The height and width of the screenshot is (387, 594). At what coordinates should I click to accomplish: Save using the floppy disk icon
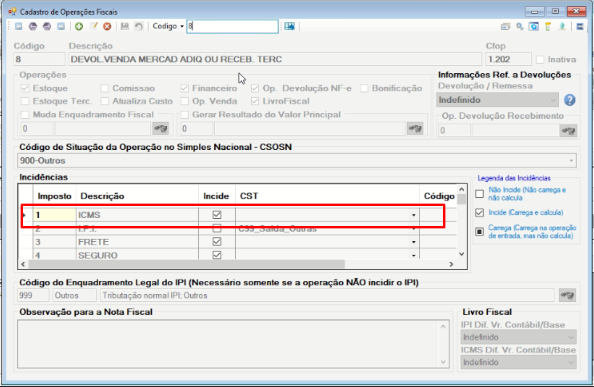pyautogui.click(x=125, y=27)
